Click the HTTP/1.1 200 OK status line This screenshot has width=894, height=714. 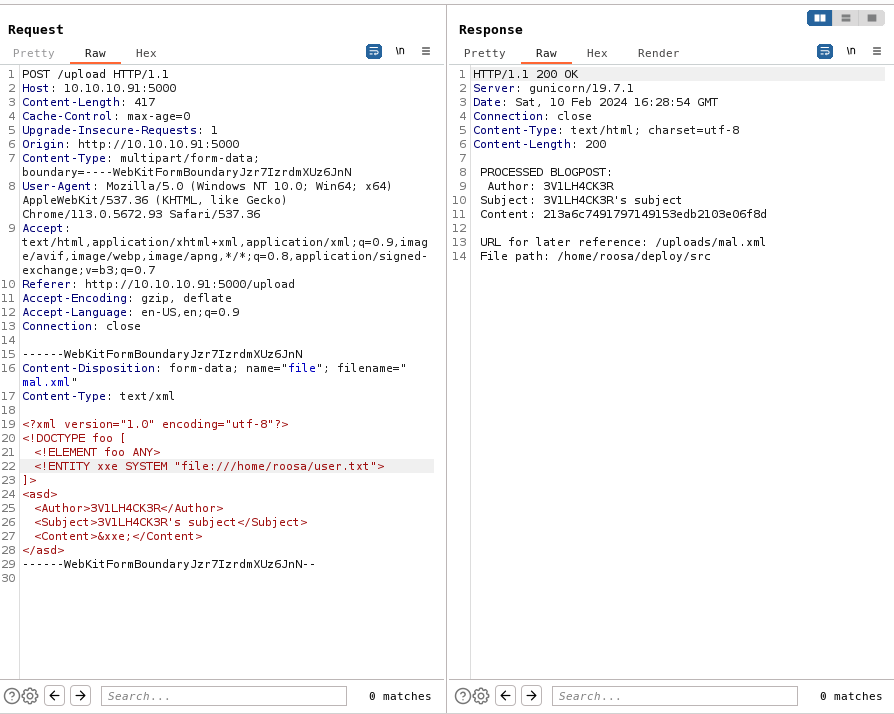526,74
